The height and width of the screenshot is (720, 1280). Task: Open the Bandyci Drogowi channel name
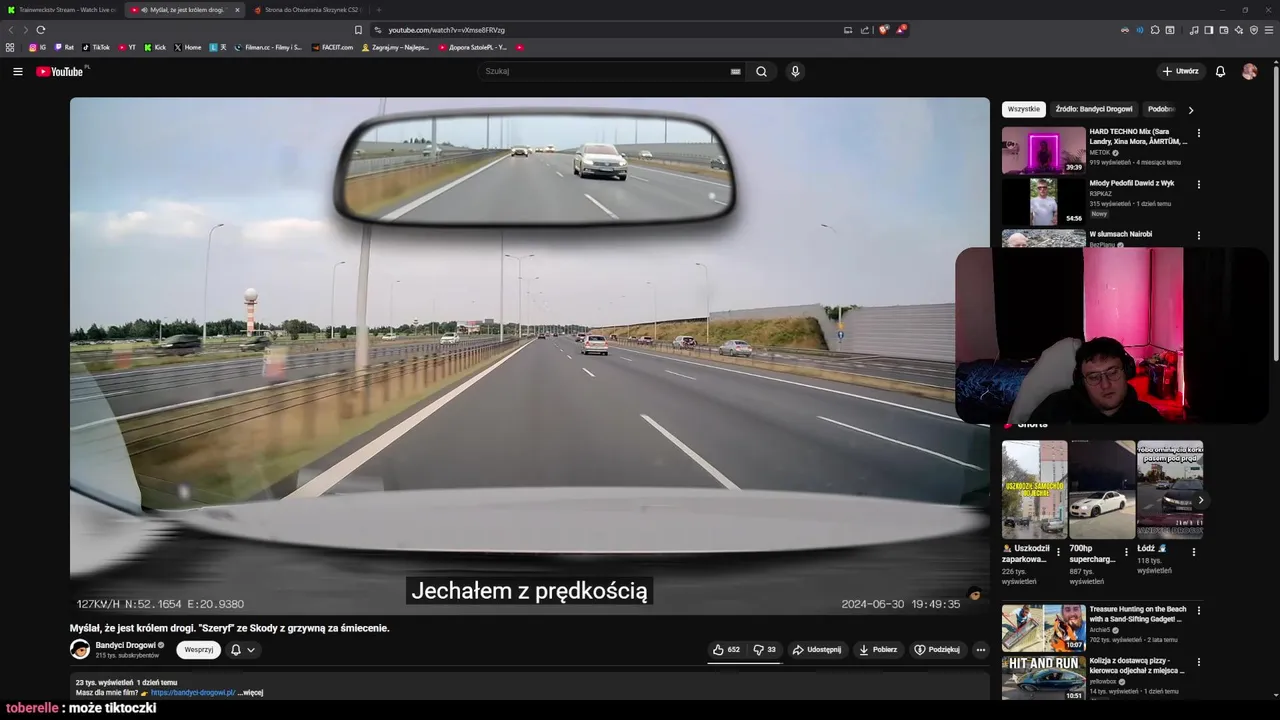click(124, 645)
